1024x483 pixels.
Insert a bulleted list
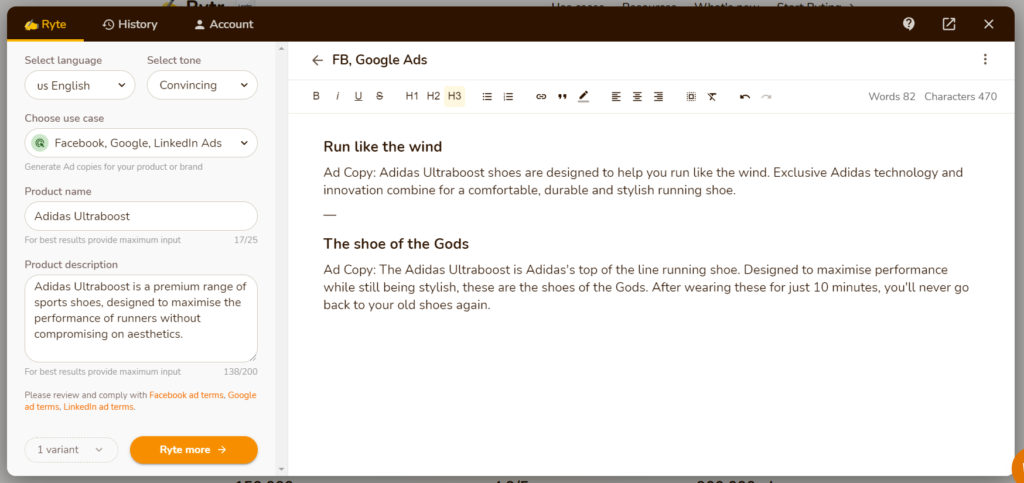coord(487,97)
